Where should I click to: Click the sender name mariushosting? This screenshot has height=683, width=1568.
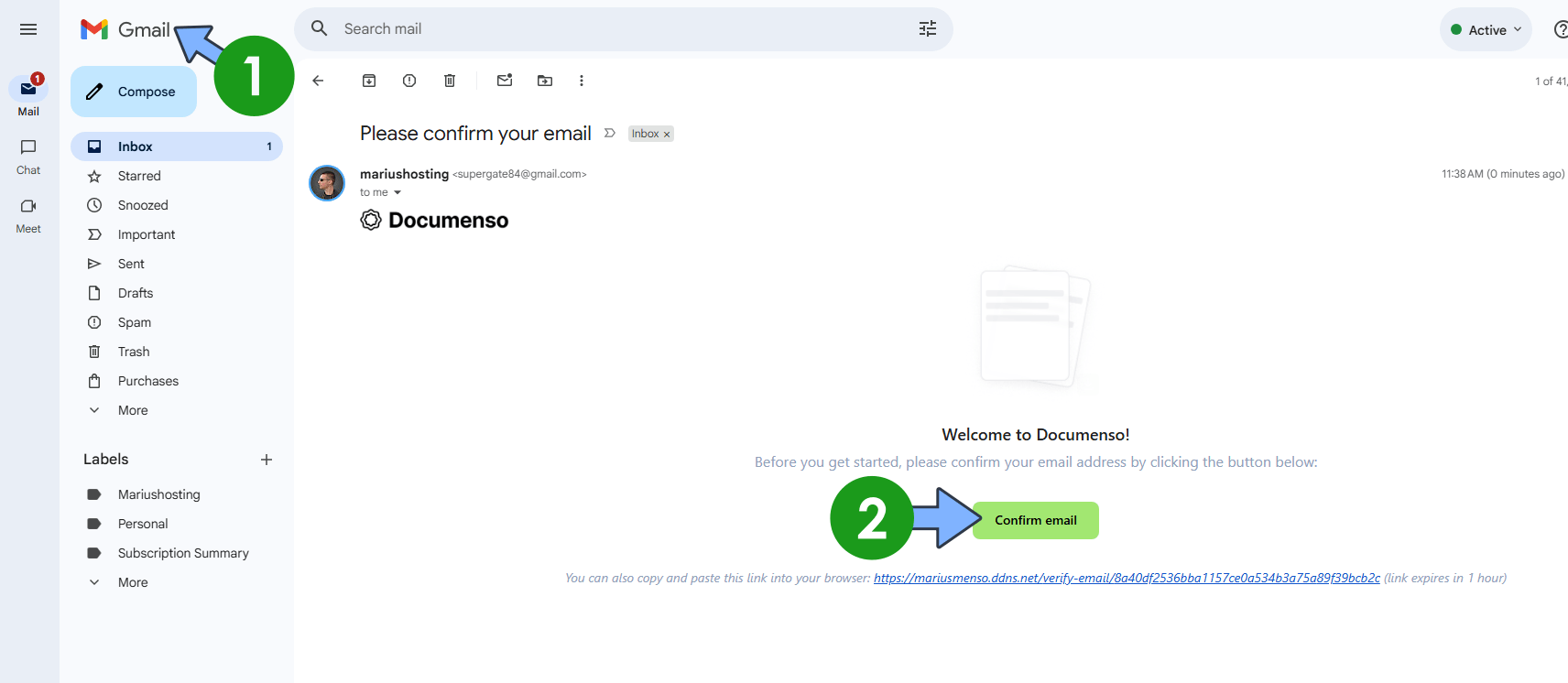(404, 174)
